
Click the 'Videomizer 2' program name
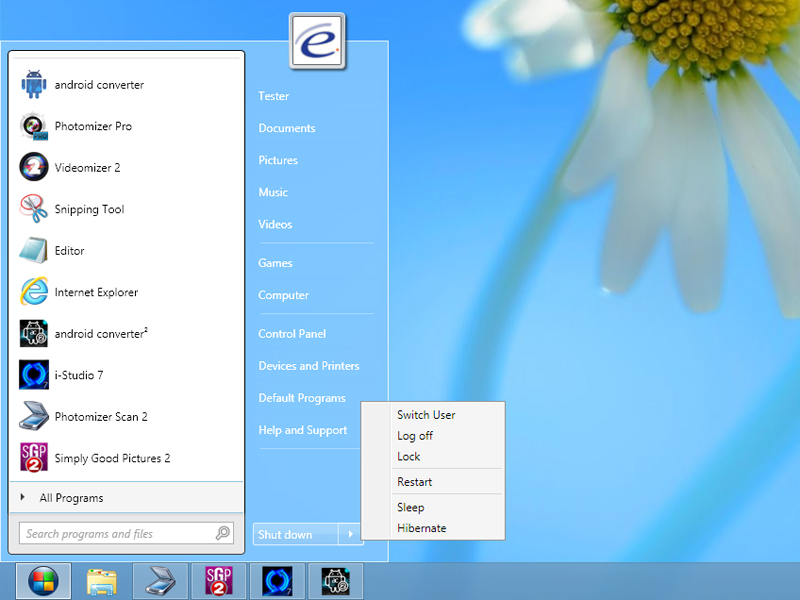point(87,167)
